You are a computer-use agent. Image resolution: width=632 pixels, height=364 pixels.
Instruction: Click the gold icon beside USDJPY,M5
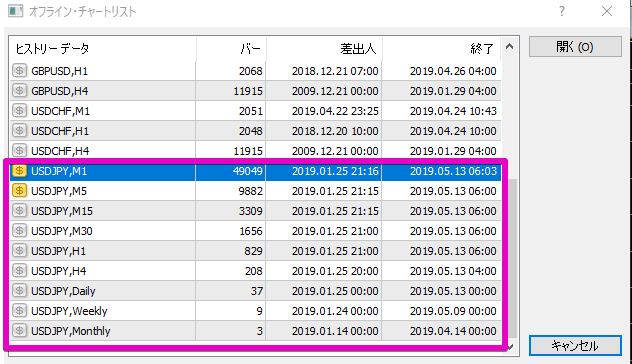coord(19,191)
